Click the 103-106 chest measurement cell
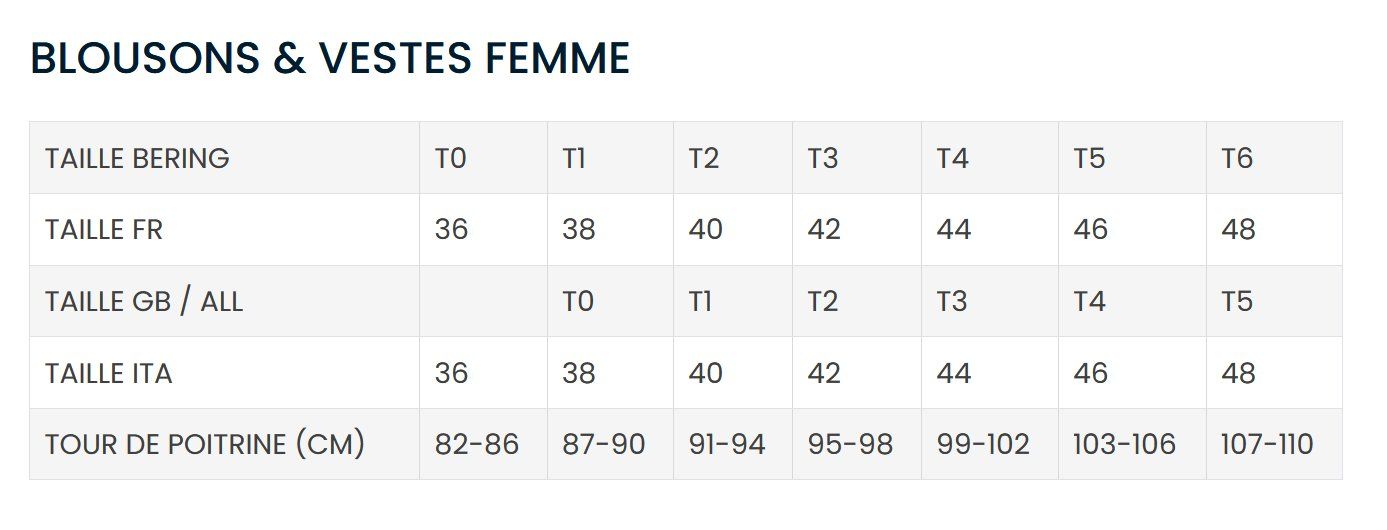Viewport: 1387px width, 530px height. tap(1124, 444)
